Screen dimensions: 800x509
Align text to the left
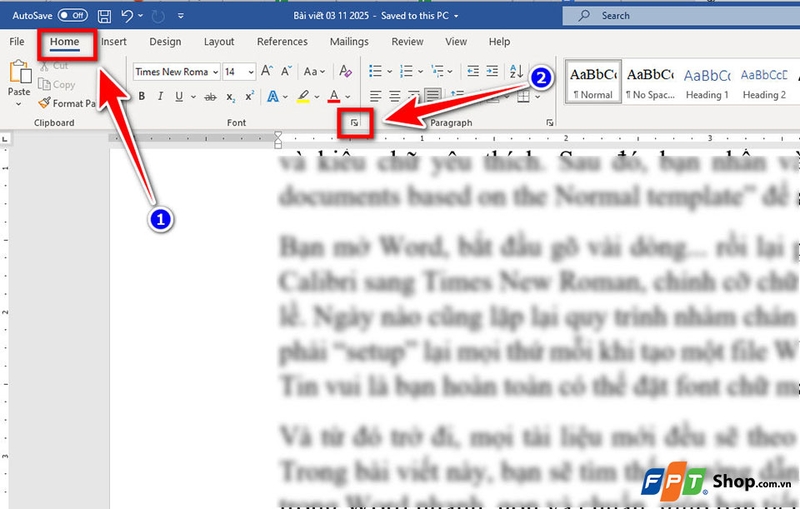[x=376, y=96]
